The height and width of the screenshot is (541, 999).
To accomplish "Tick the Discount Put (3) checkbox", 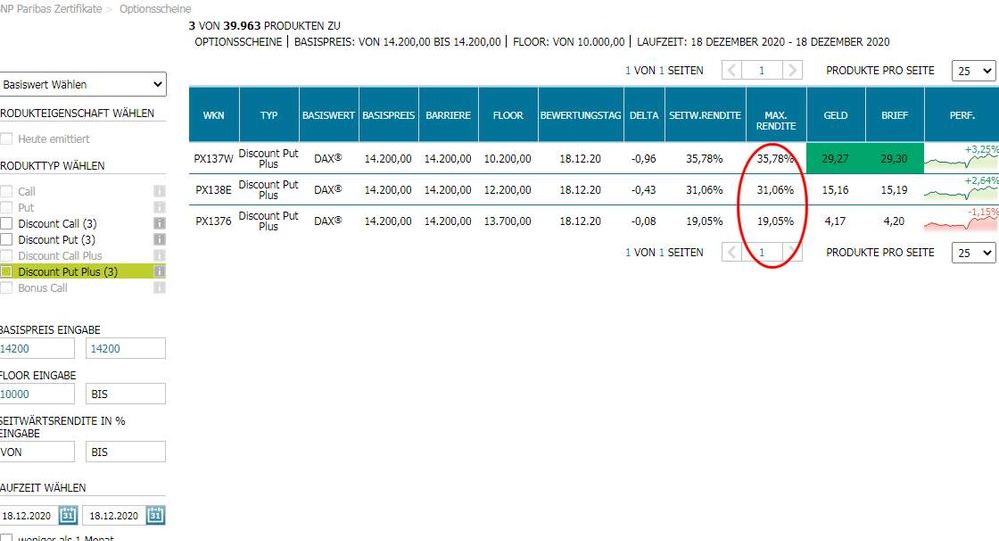I will pyautogui.click(x=7, y=240).
